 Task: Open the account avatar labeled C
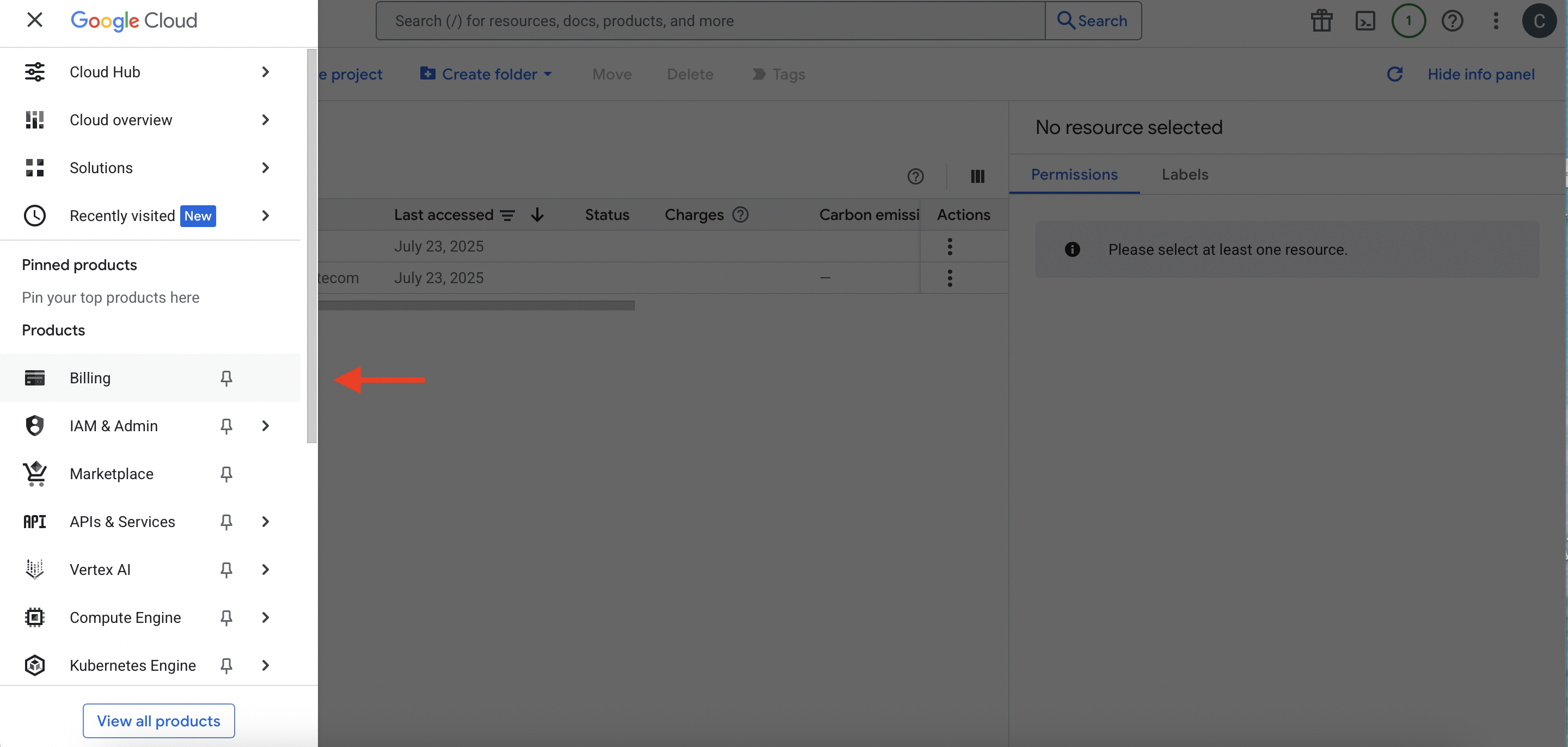coord(1539,21)
